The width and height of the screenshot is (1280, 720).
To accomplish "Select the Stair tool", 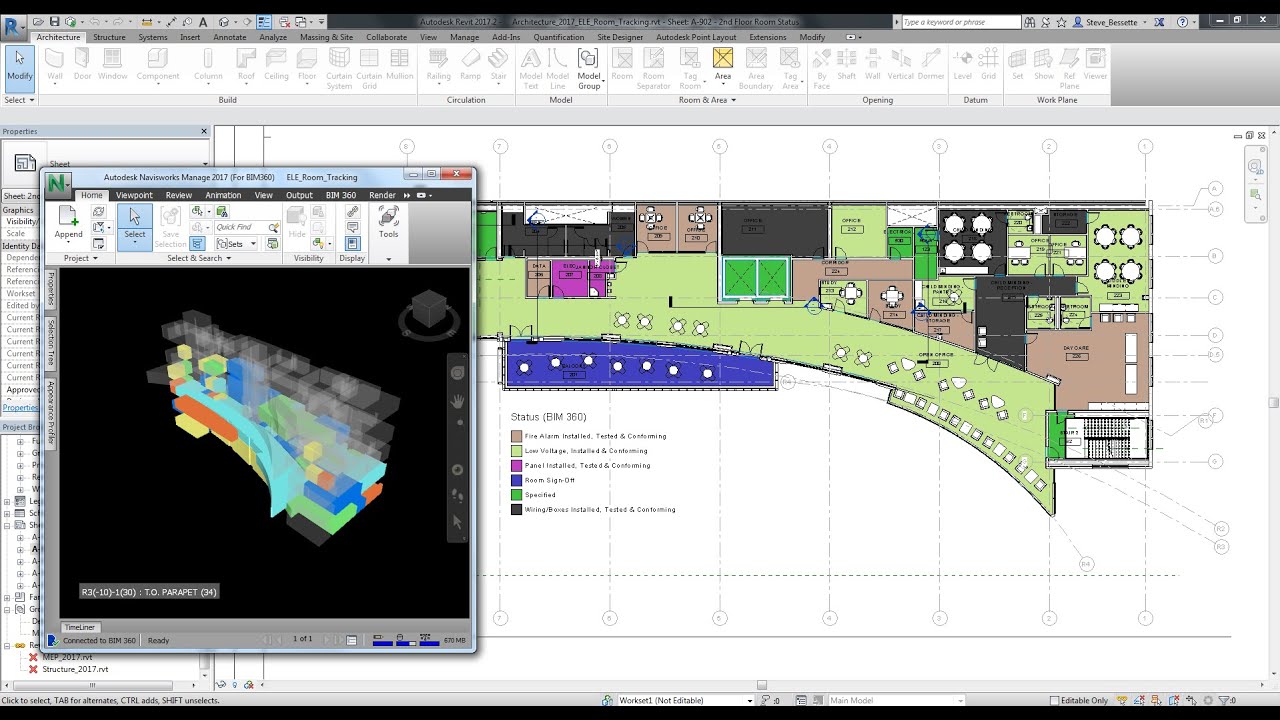I will click(x=498, y=66).
